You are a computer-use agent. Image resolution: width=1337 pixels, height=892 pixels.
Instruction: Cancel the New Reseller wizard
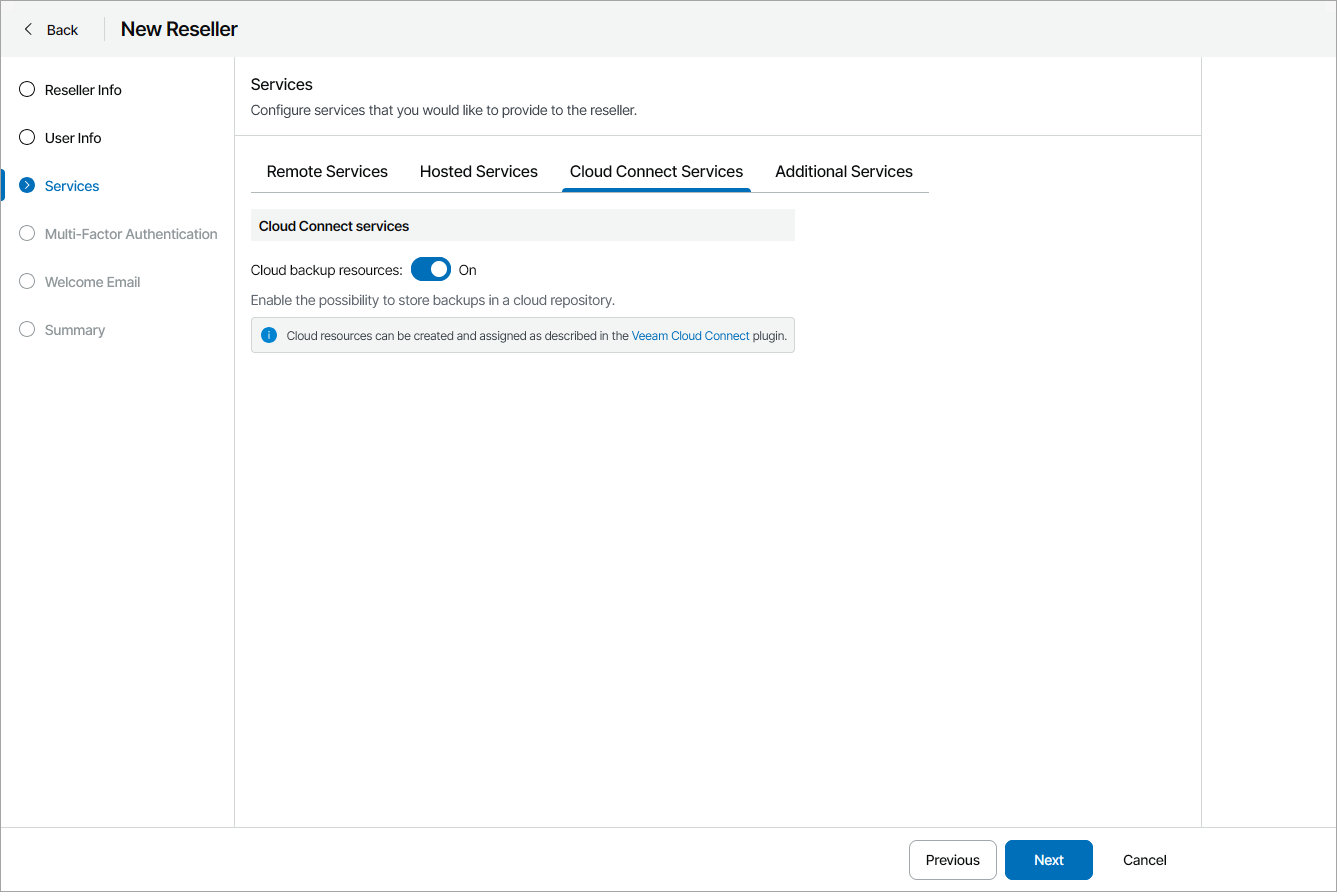pos(1144,859)
